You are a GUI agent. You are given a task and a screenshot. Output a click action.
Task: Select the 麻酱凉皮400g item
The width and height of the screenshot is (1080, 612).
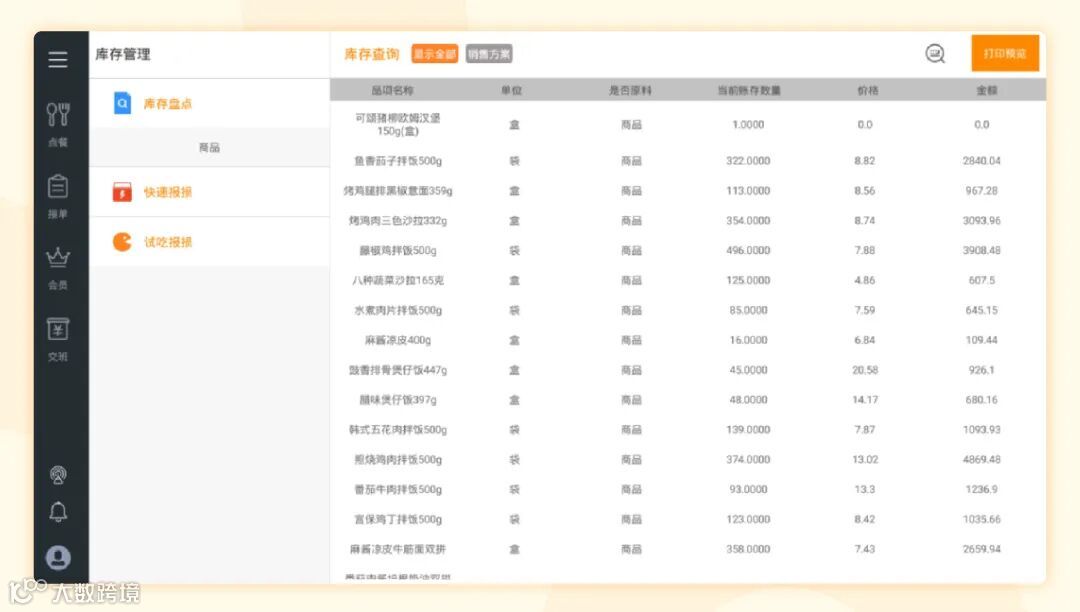point(397,340)
